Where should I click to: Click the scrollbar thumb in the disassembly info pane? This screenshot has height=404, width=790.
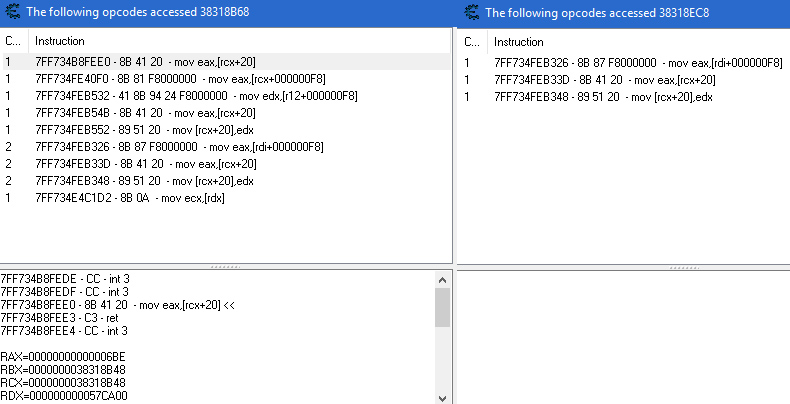442,307
